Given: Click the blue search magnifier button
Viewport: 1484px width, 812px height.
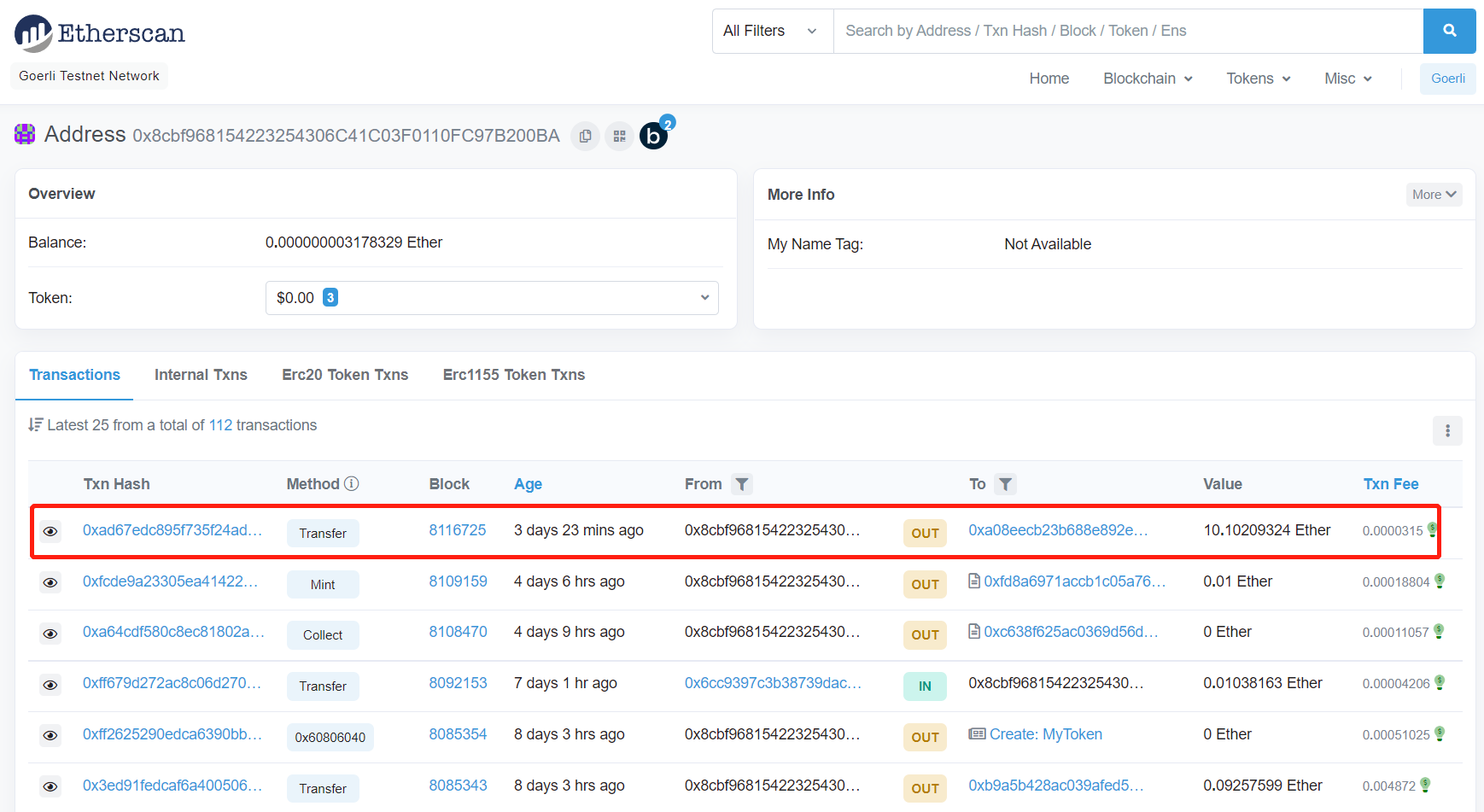Looking at the screenshot, I should (x=1449, y=31).
